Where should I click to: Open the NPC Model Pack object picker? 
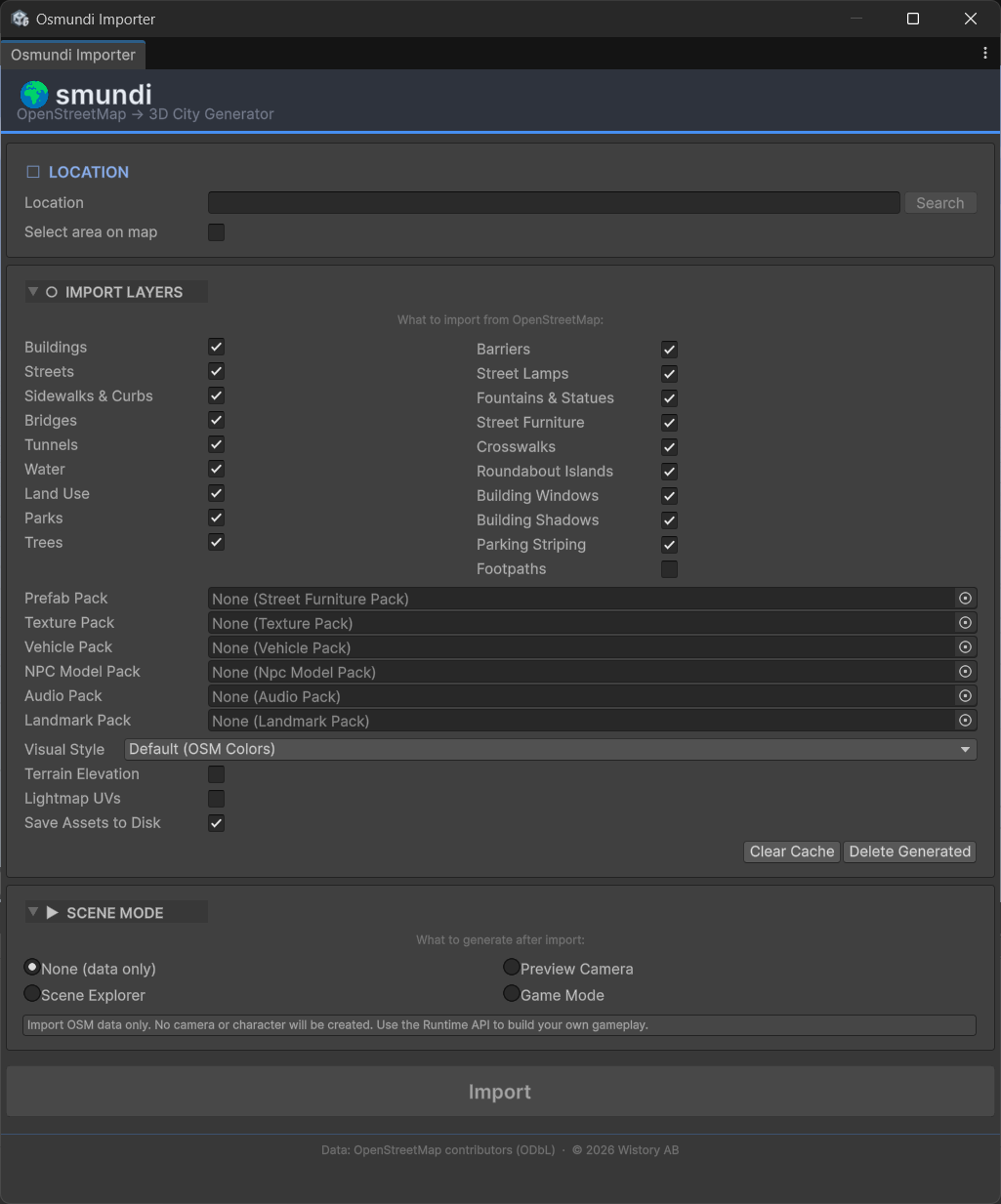[965, 671]
